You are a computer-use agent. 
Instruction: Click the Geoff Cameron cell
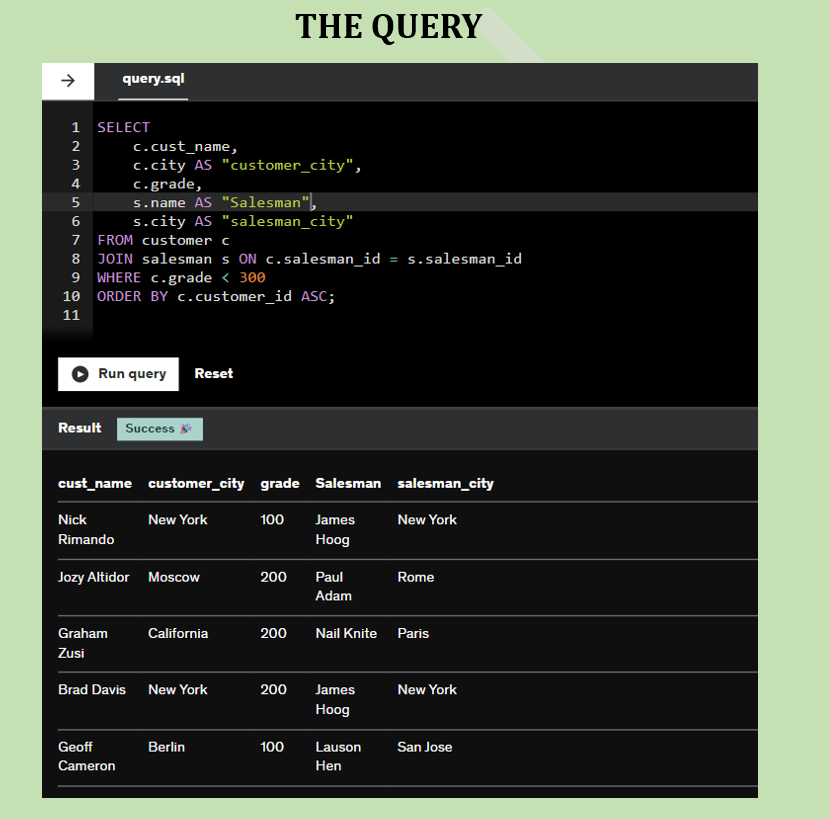[x=86, y=757]
